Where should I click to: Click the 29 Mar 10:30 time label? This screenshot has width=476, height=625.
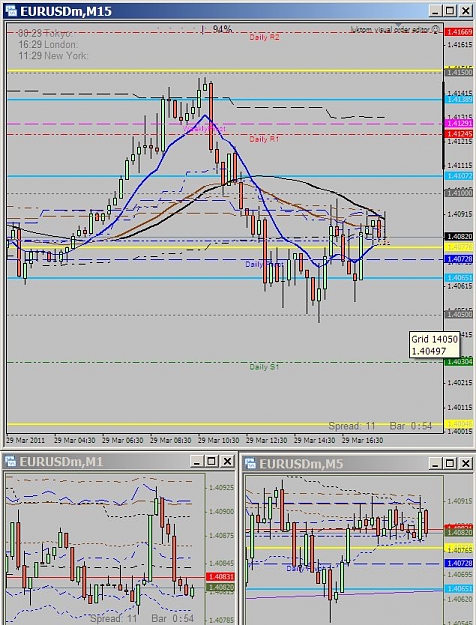218,440
